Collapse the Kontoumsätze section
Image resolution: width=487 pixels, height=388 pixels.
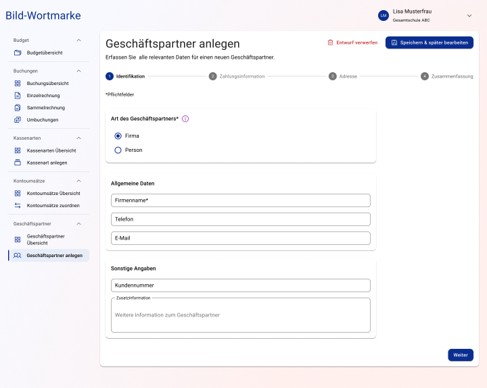[79, 181]
